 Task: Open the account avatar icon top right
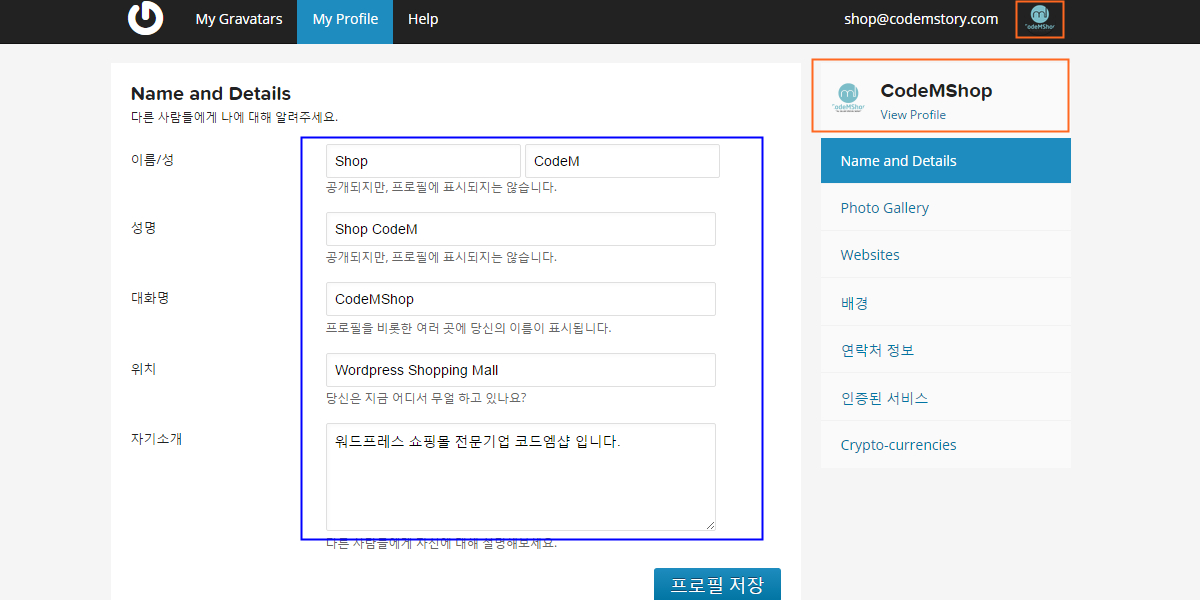(x=1039, y=19)
